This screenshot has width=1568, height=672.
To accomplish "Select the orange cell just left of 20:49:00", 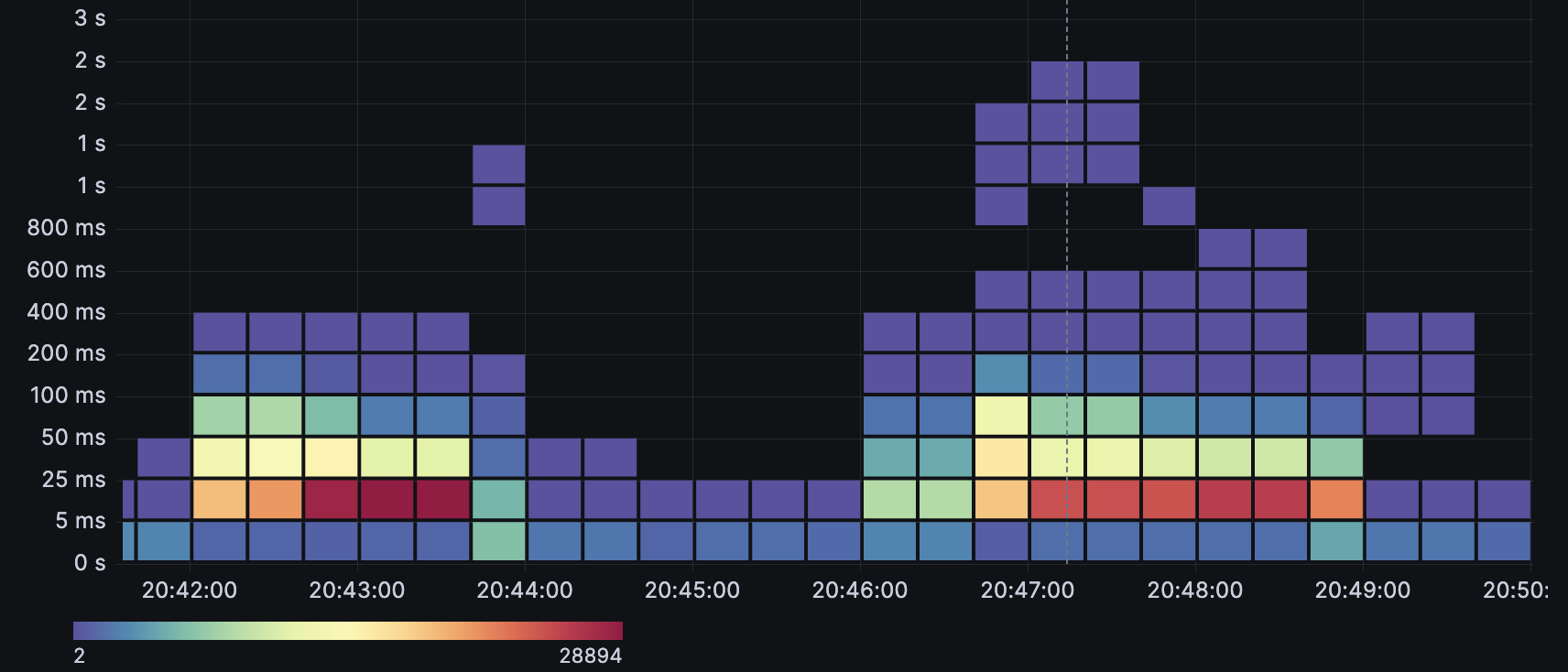I will click(x=1336, y=499).
